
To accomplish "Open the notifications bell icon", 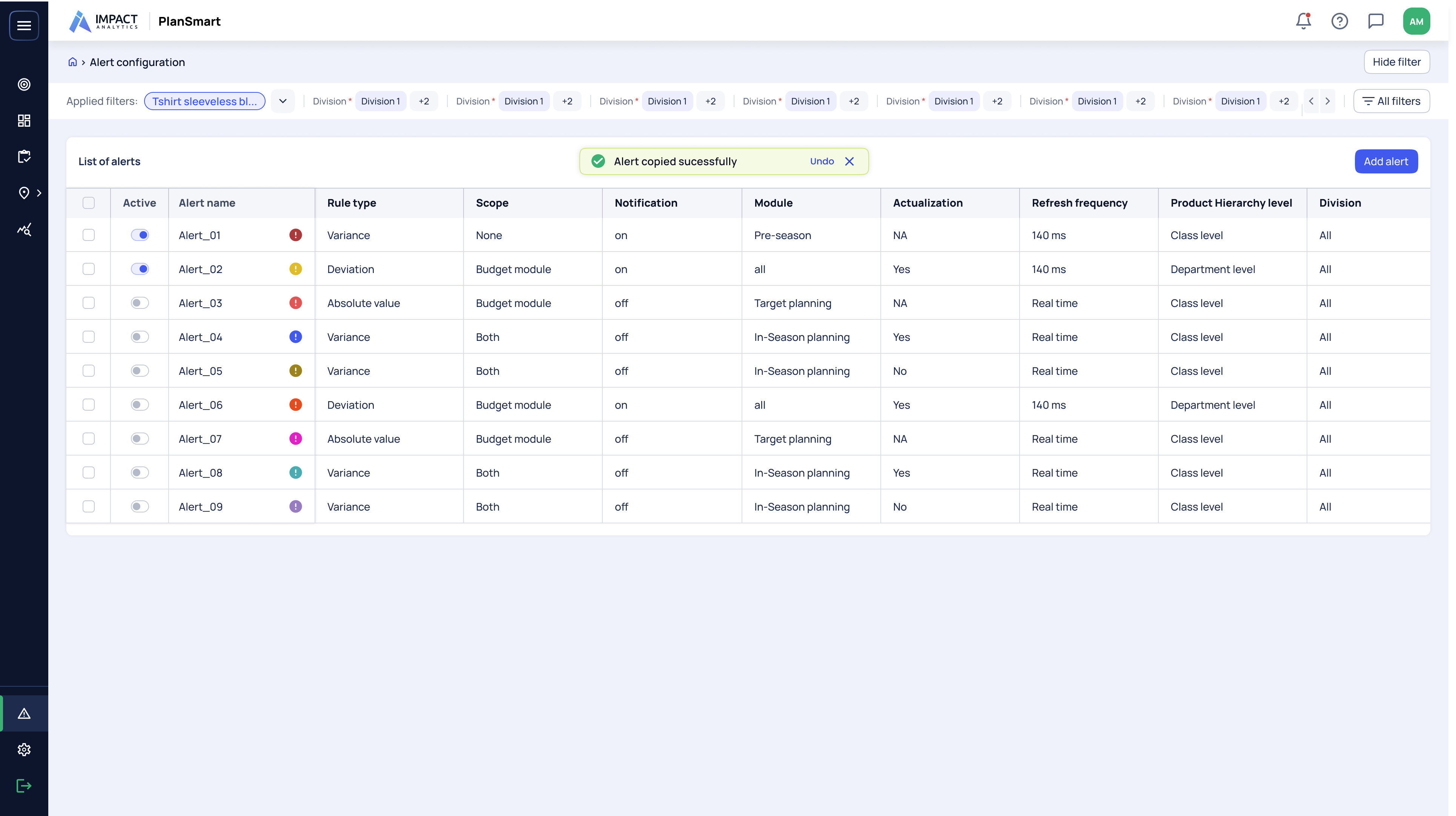I will (x=1303, y=21).
